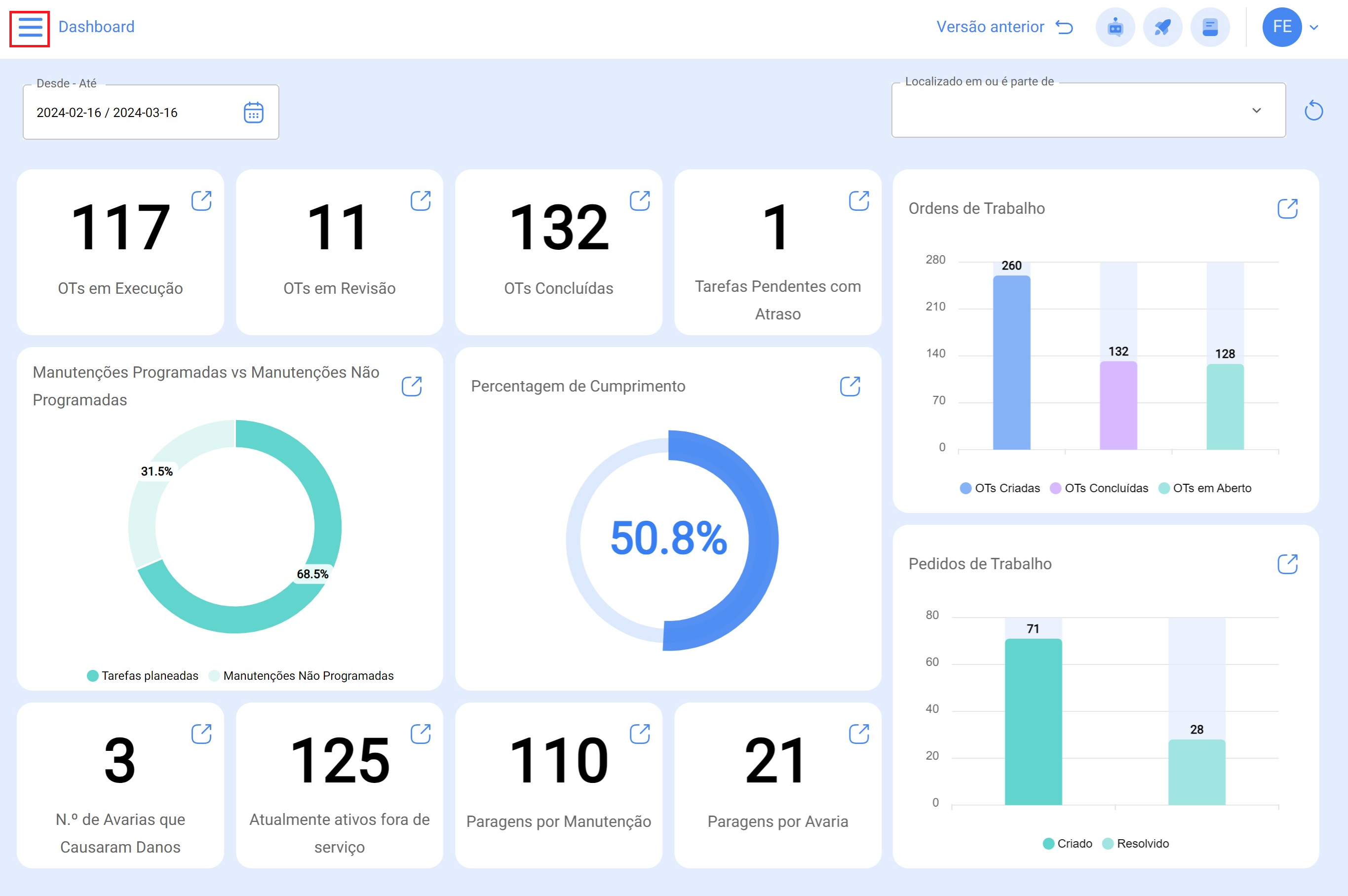Toggle Tarefas planeadas legend item
Viewport: 1348px width, 896px height.
[x=142, y=675]
